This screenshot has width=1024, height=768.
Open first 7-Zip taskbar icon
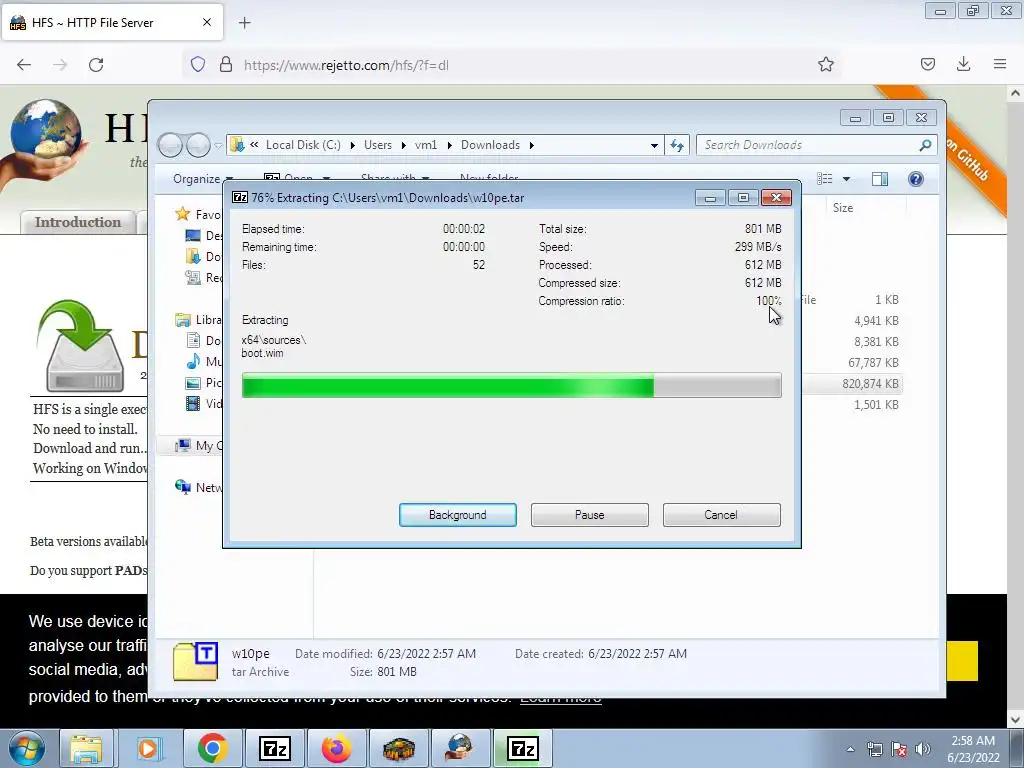pyautogui.click(x=274, y=748)
